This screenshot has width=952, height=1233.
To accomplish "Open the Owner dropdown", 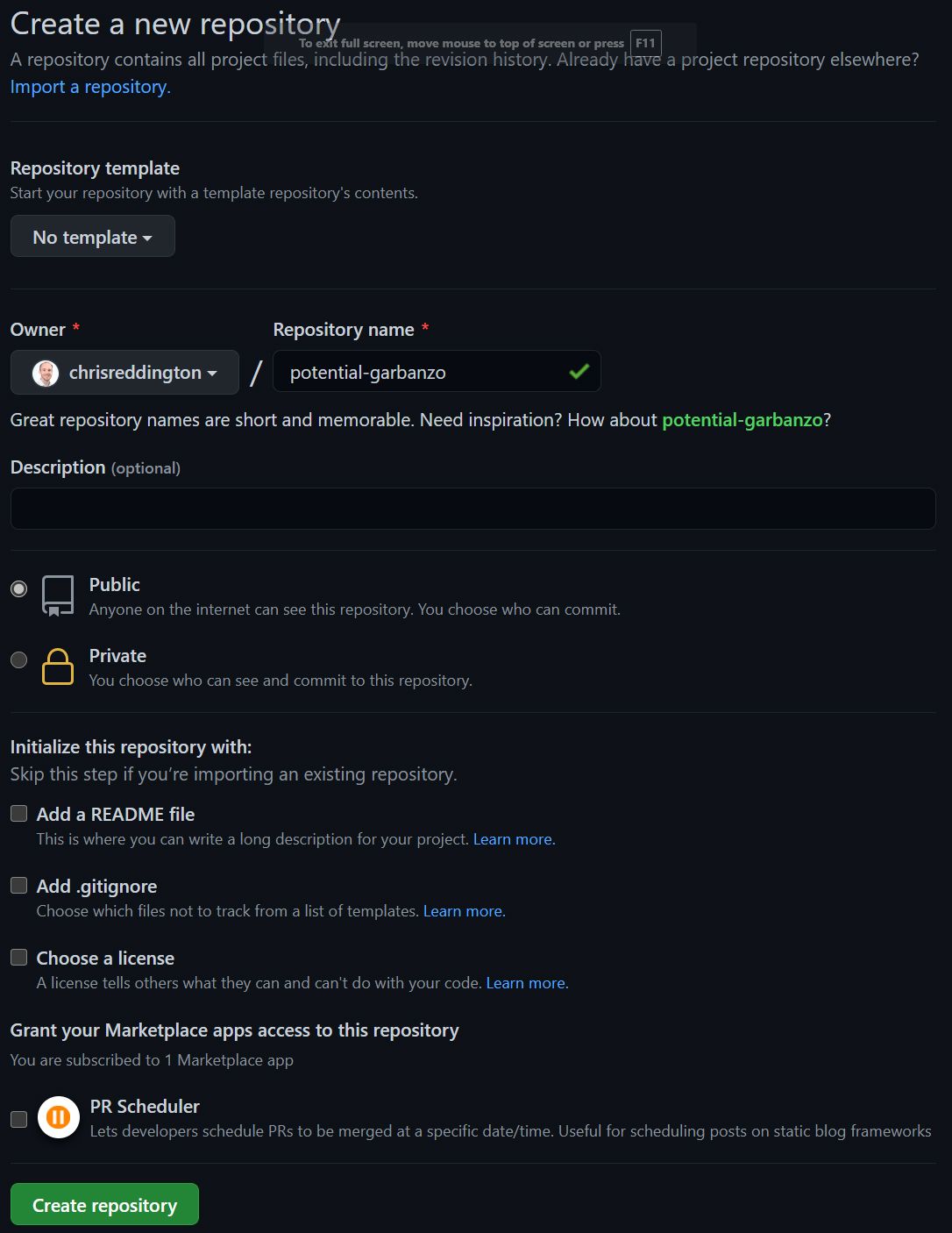I will [x=124, y=372].
